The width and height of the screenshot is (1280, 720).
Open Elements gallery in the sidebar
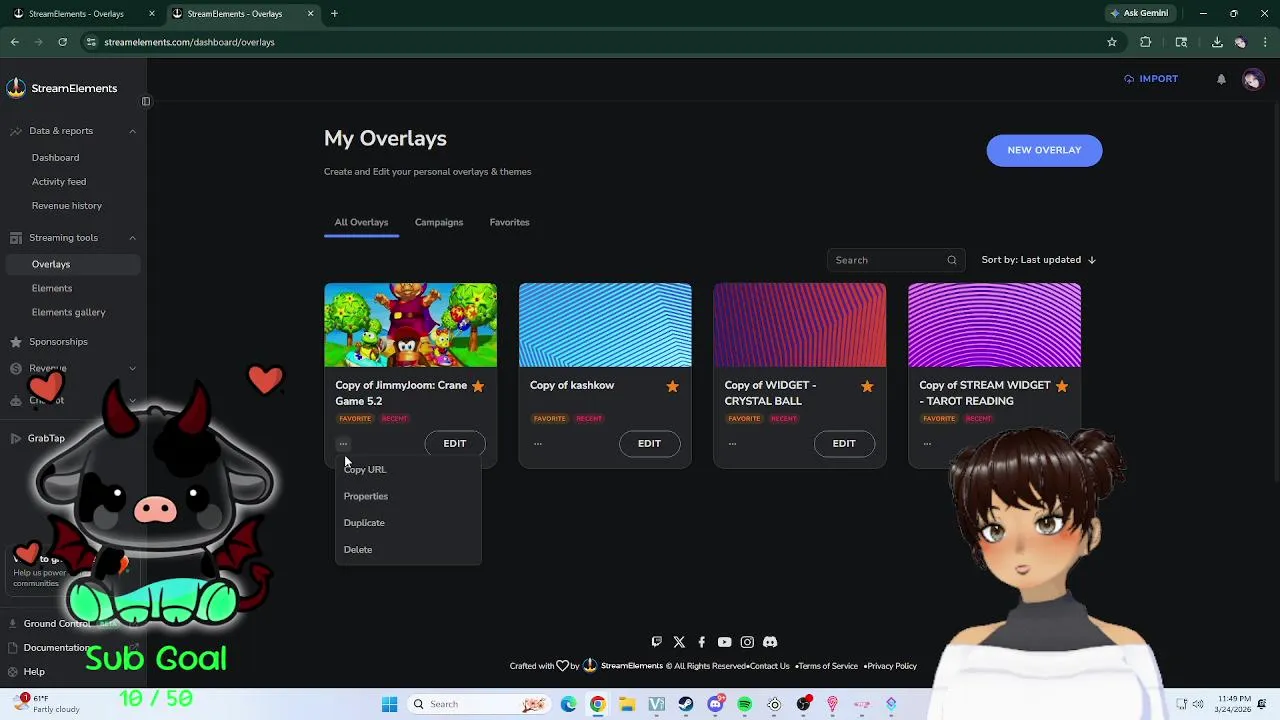[x=68, y=312]
